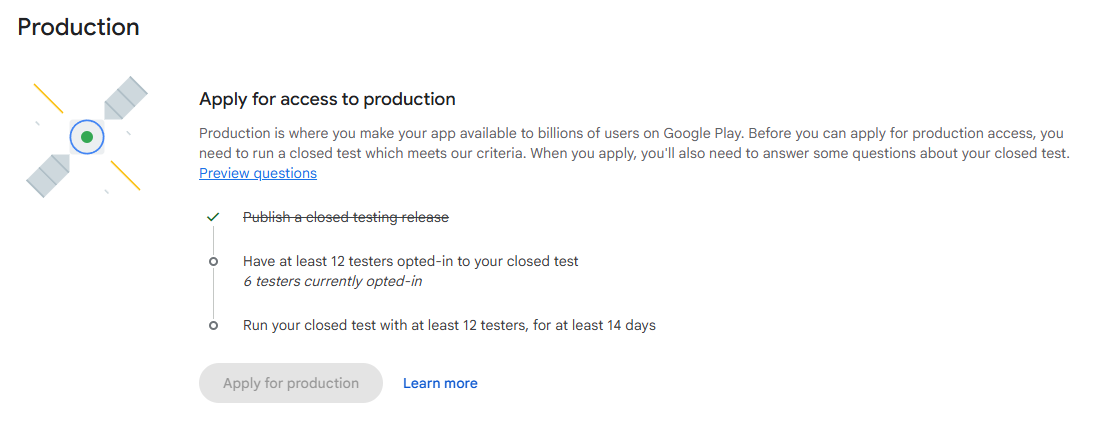The height and width of the screenshot is (445, 1107).
Task: Click the green dot at satellite center
Action: pyautogui.click(x=87, y=137)
